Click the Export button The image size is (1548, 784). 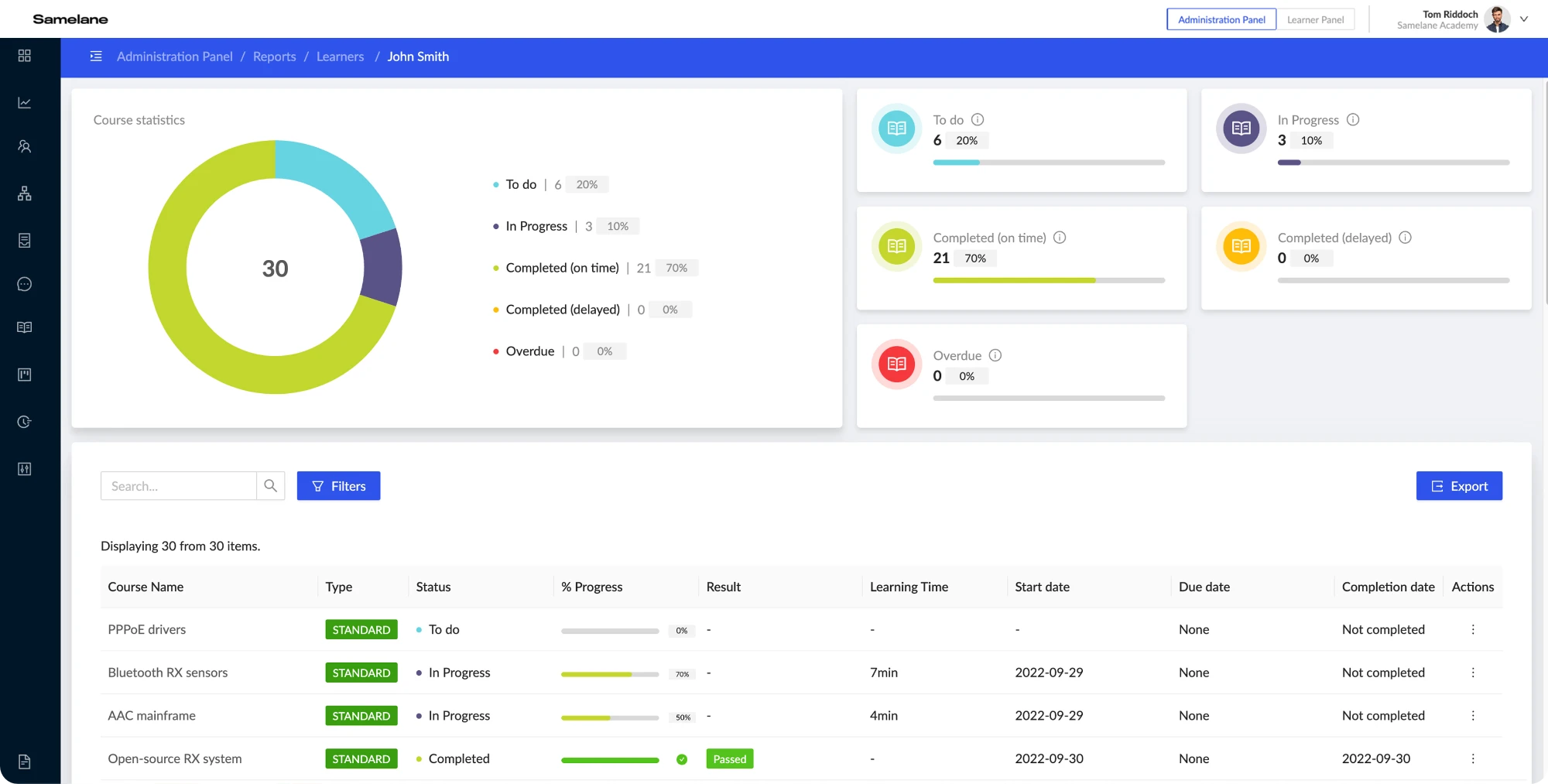pos(1459,485)
